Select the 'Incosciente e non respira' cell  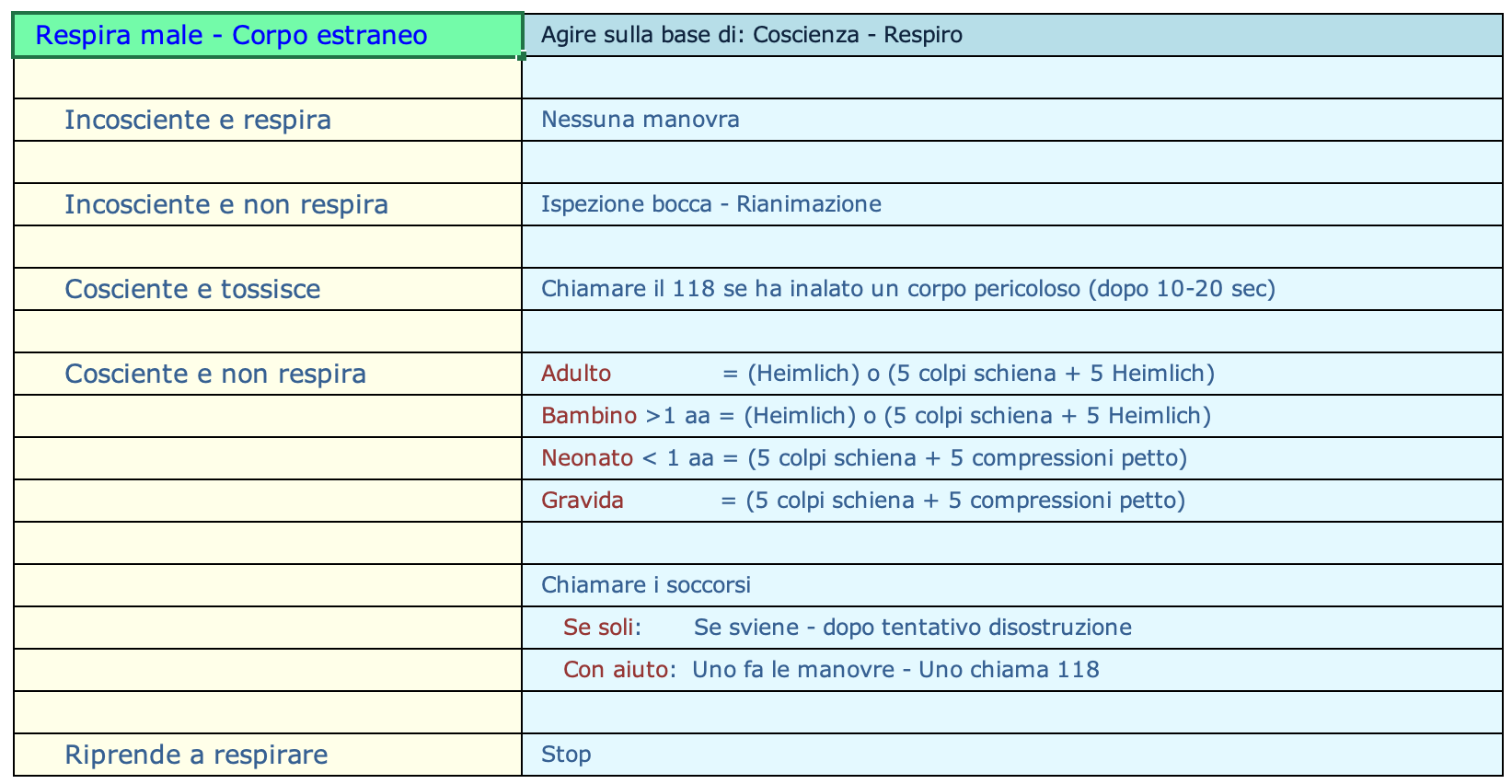(268, 204)
